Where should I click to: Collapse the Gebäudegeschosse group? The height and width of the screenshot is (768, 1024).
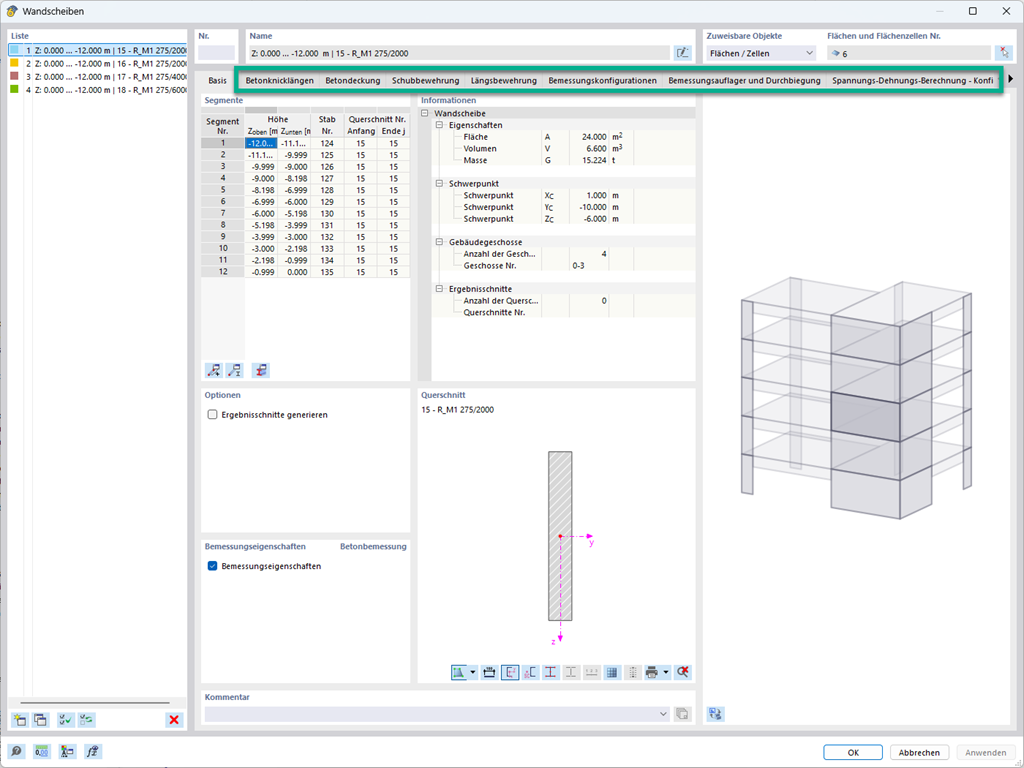[440, 242]
